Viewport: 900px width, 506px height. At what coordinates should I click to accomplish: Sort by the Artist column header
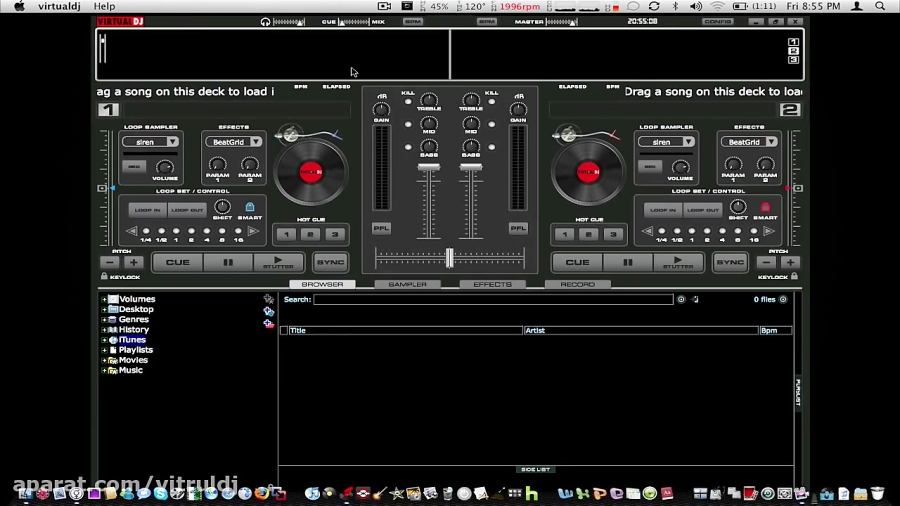point(641,330)
